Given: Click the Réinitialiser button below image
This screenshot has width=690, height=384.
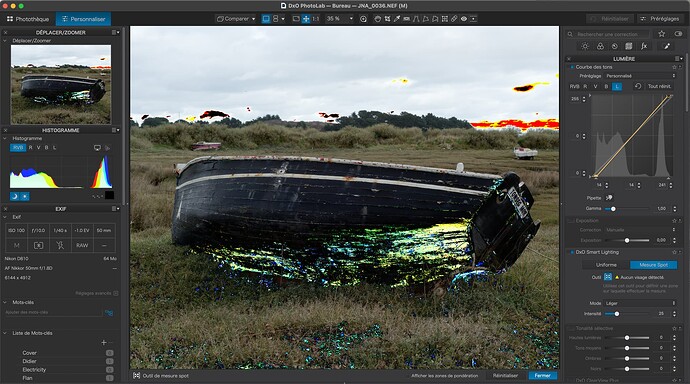Looking at the screenshot, I should click(x=505, y=376).
